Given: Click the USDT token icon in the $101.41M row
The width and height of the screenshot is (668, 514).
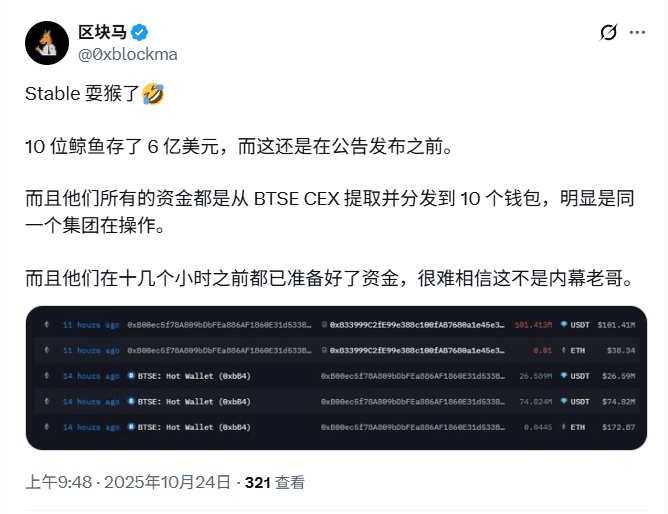Looking at the screenshot, I should coord(564,324).
